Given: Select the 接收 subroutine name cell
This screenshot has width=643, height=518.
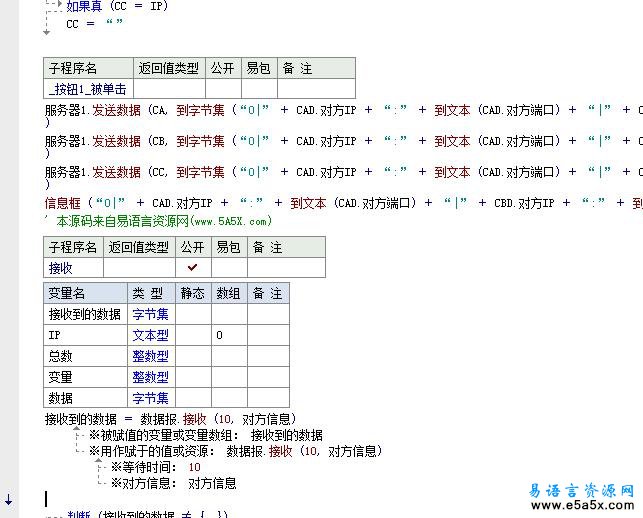Looking at the screenshot, I should (73, 267).
